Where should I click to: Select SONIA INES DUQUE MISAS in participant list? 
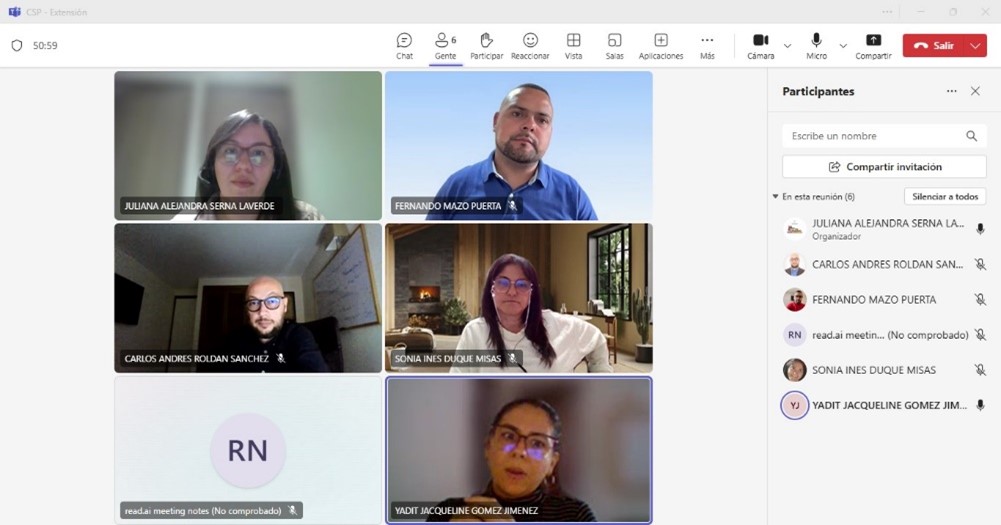[874, 370]
